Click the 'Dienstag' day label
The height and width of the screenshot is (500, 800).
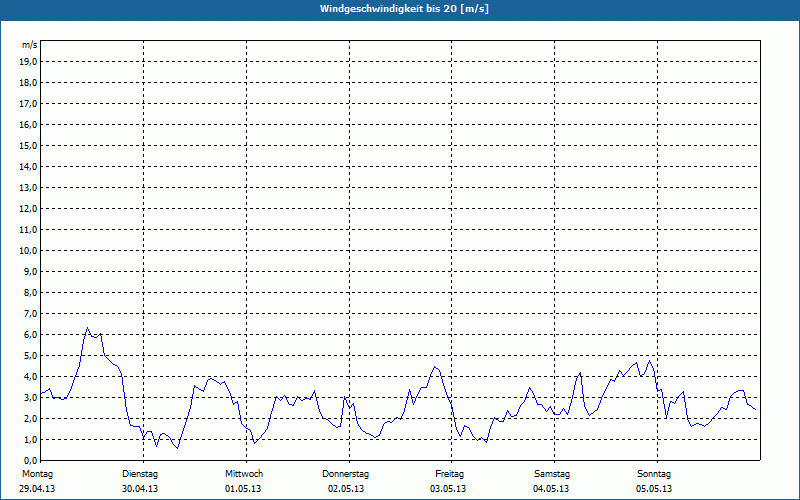[x=140, y=474]
